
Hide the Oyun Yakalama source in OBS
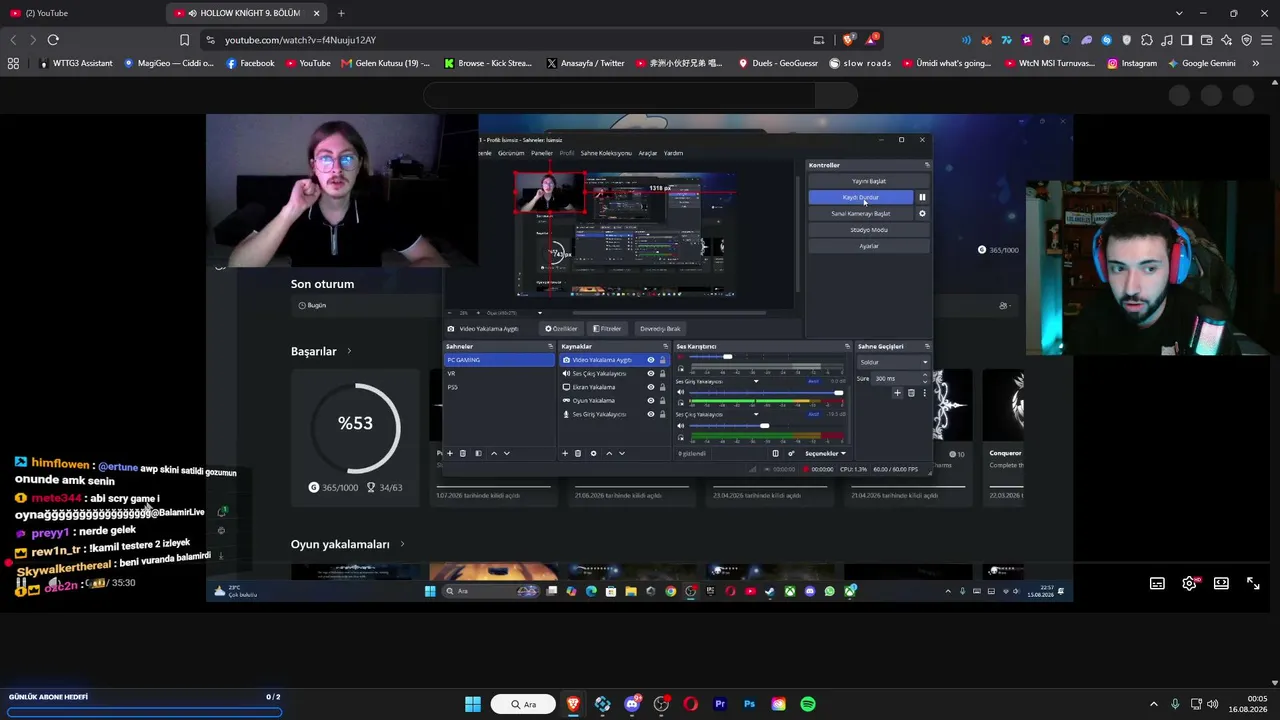click(x=650, y=400)
